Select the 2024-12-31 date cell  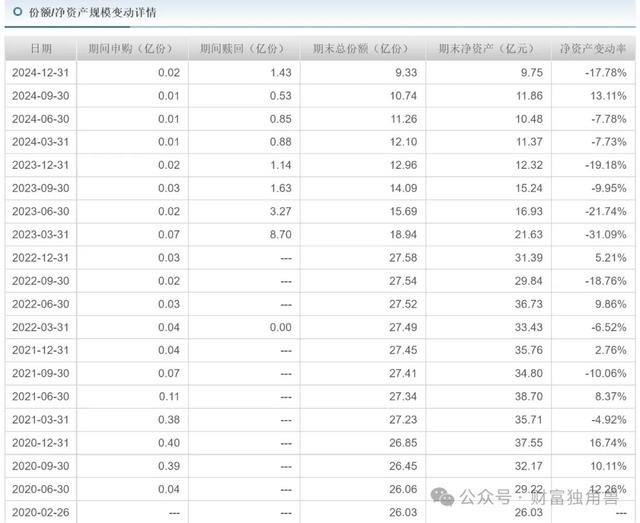[x=40, y=73]
